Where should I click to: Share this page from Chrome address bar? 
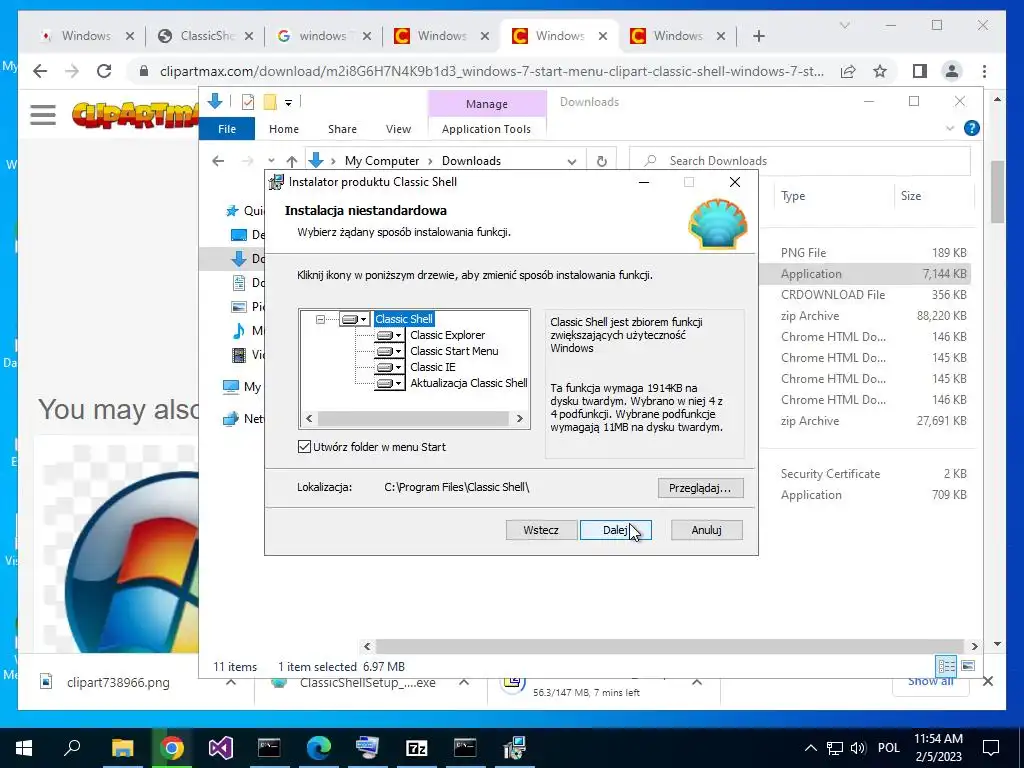coord(848,71)
